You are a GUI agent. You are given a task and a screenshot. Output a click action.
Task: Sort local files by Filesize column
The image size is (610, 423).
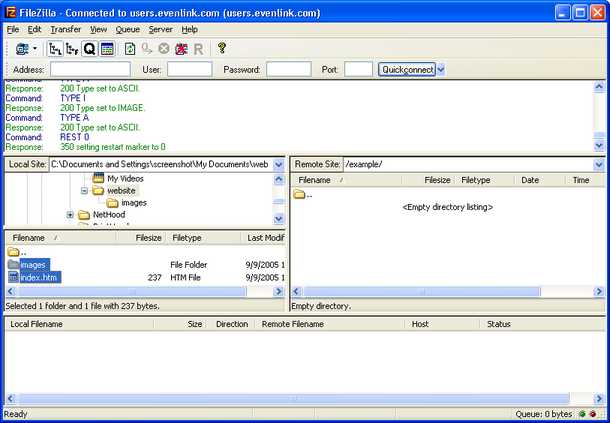click(x=142, y=238)
